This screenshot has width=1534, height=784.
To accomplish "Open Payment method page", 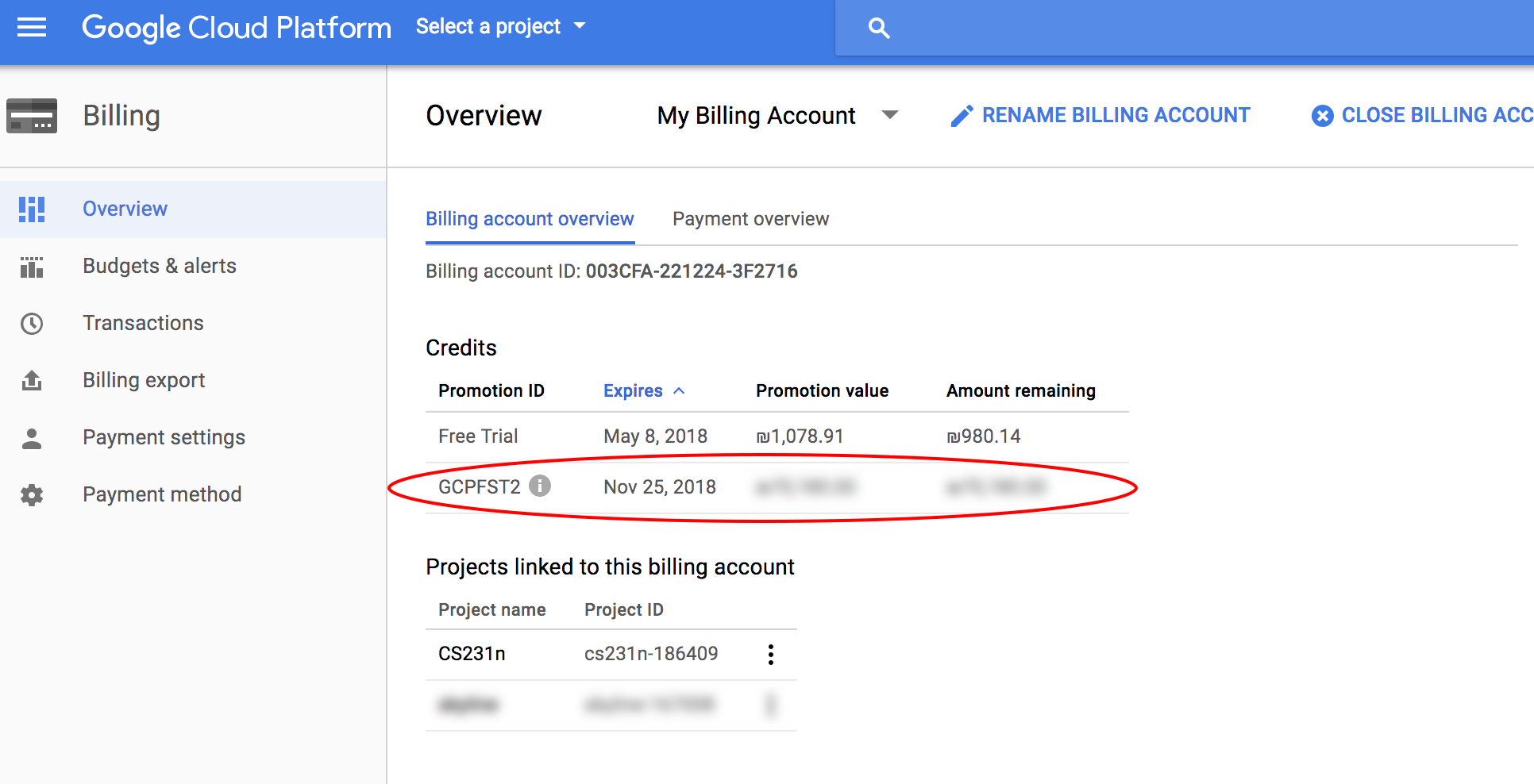I will pyautogui.click(x=193, y=495).
